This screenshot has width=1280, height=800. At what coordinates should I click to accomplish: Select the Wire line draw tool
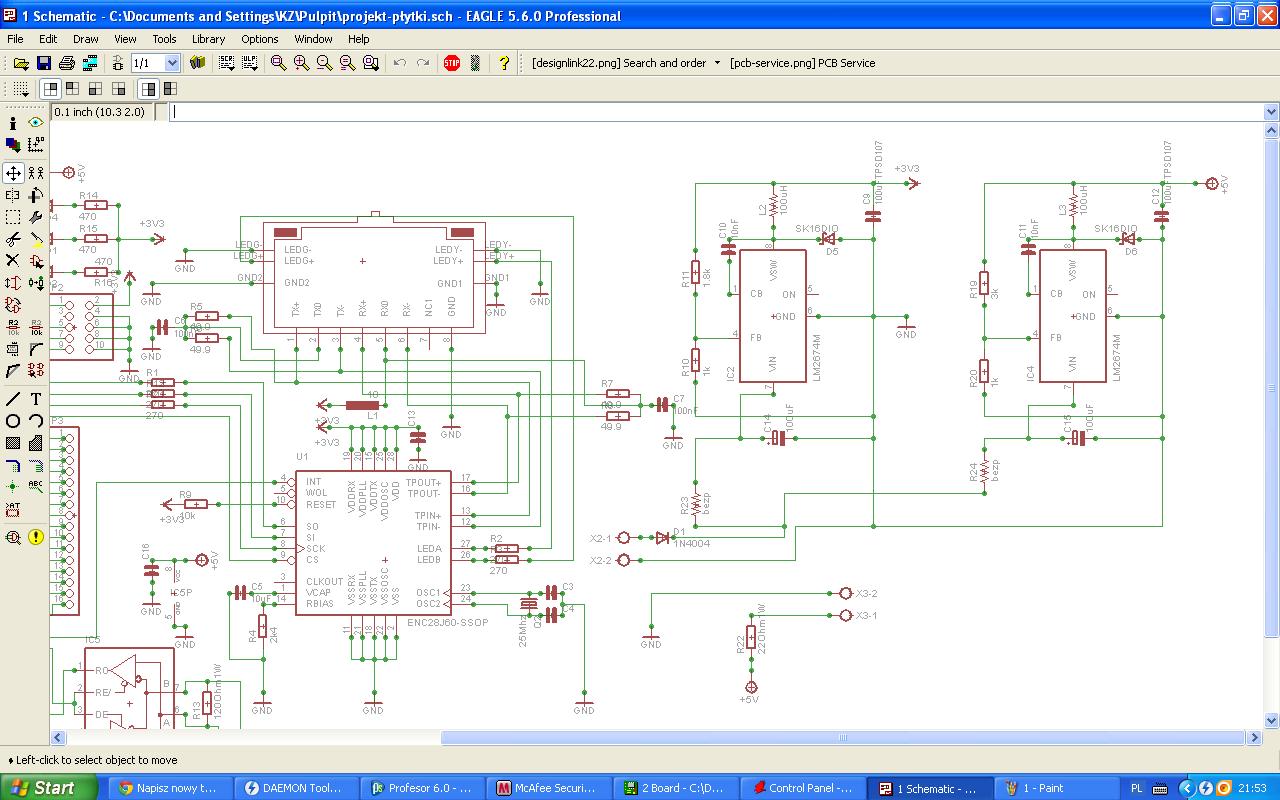[x=13, y=399]
